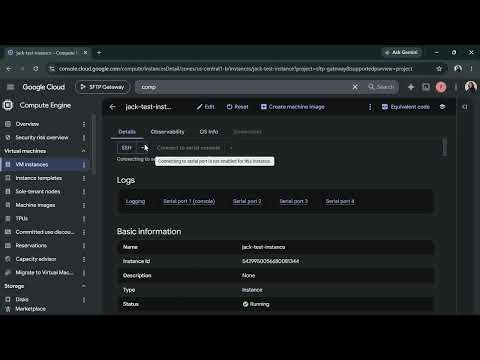480x360 pixels.
Task: Open the Serial port 2 link
Action: tap(247, 201)
